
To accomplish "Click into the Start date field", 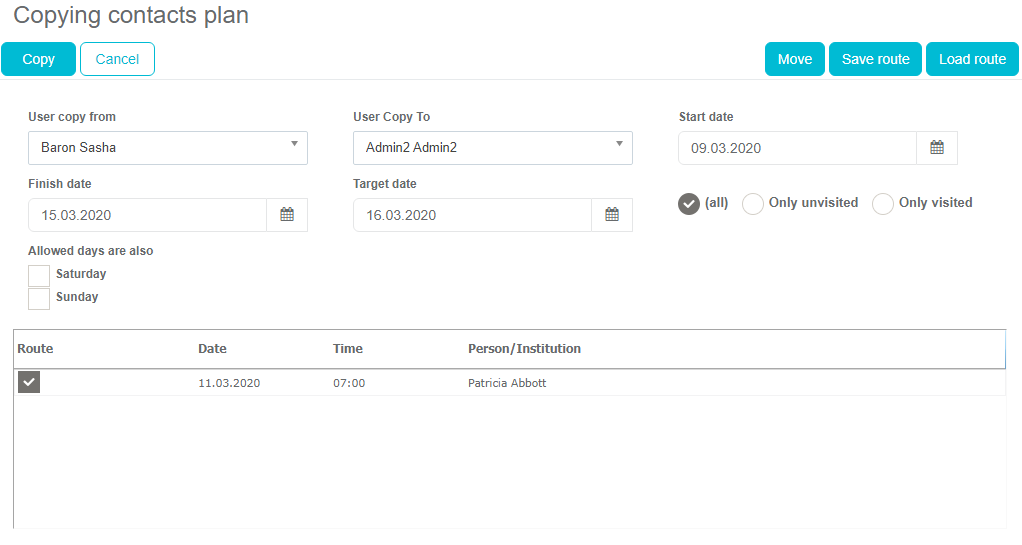I will click(797, 148).
